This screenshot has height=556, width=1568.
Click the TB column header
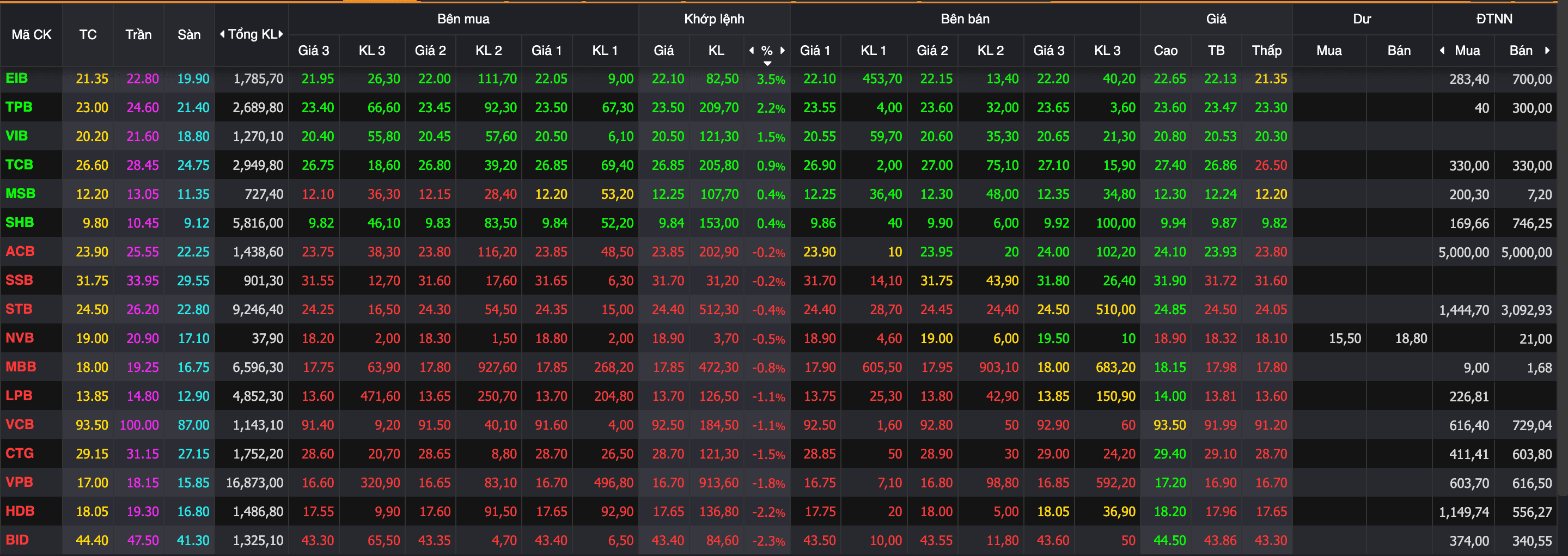pyautogui.click(x=1216, y=51)
